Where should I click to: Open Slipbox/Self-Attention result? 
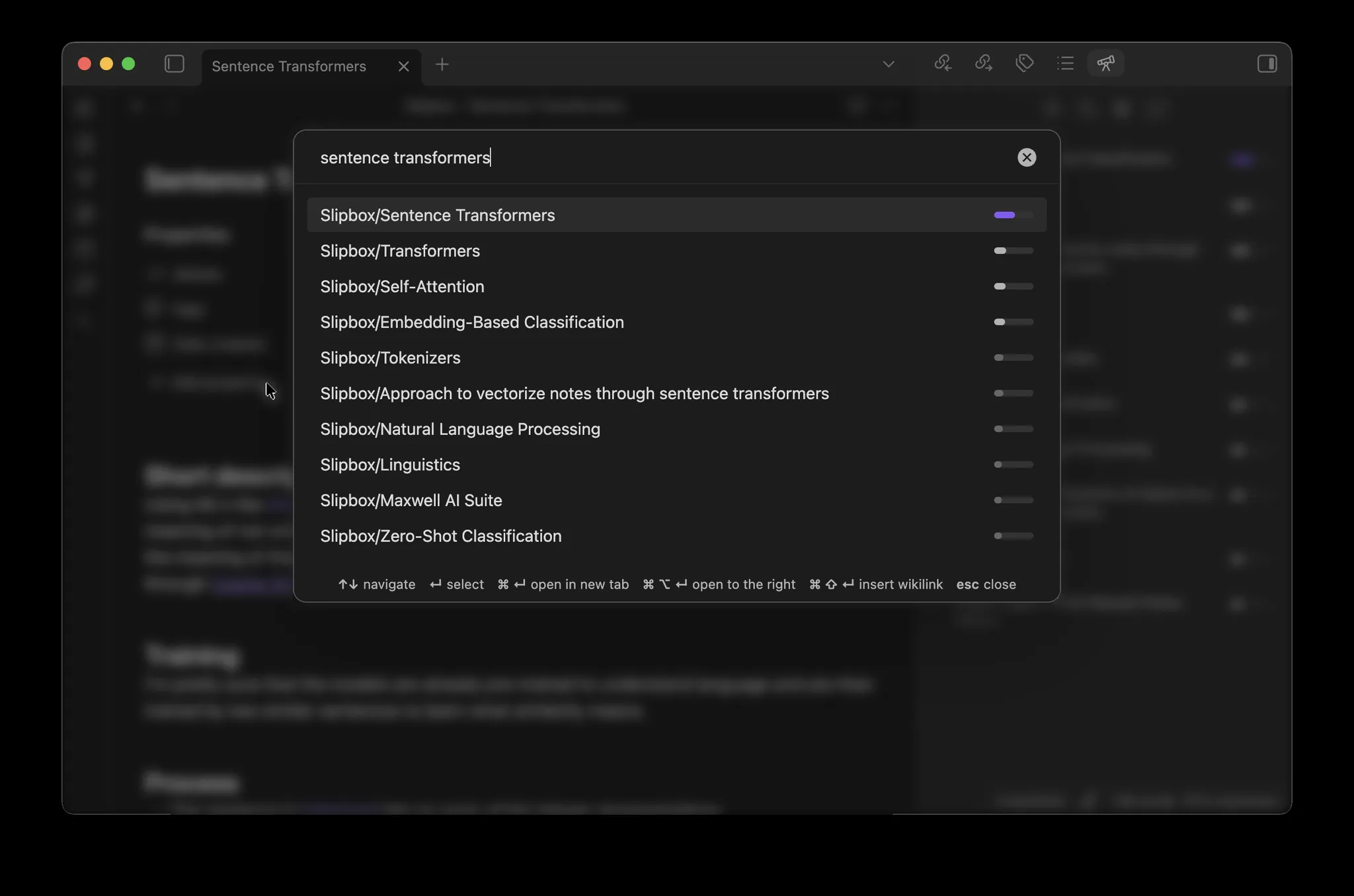677,286
